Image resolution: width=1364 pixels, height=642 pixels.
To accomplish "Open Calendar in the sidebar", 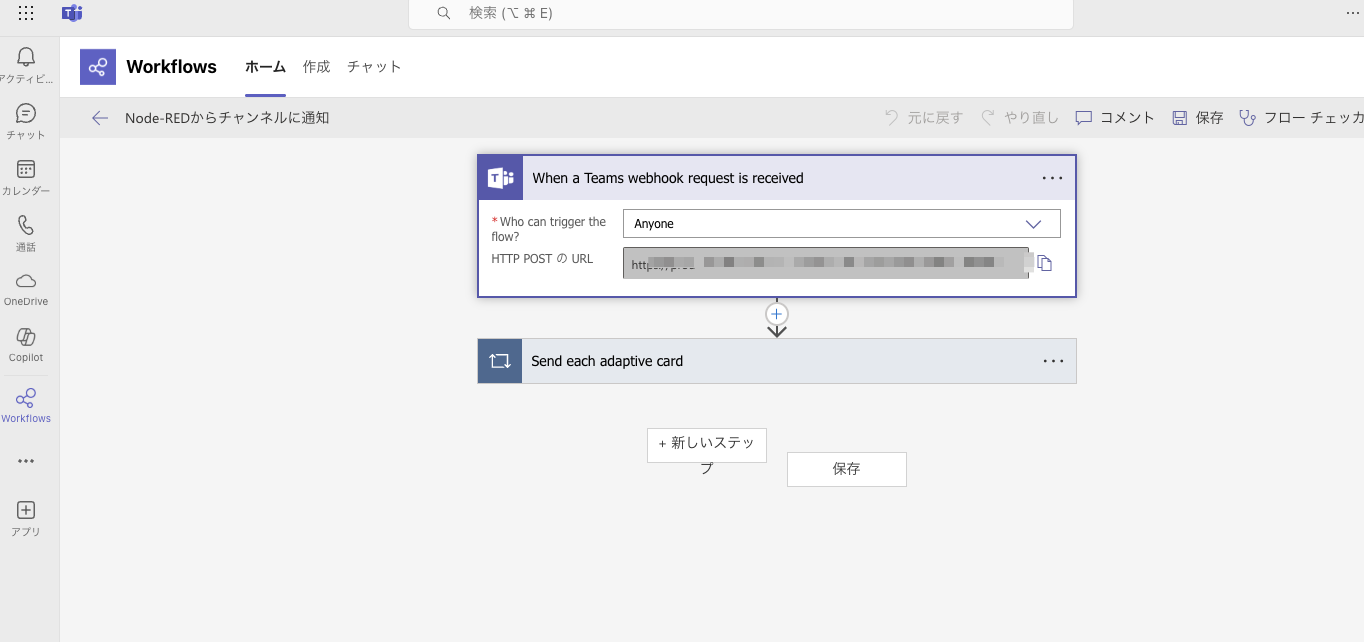I will [x=26, y=177].
